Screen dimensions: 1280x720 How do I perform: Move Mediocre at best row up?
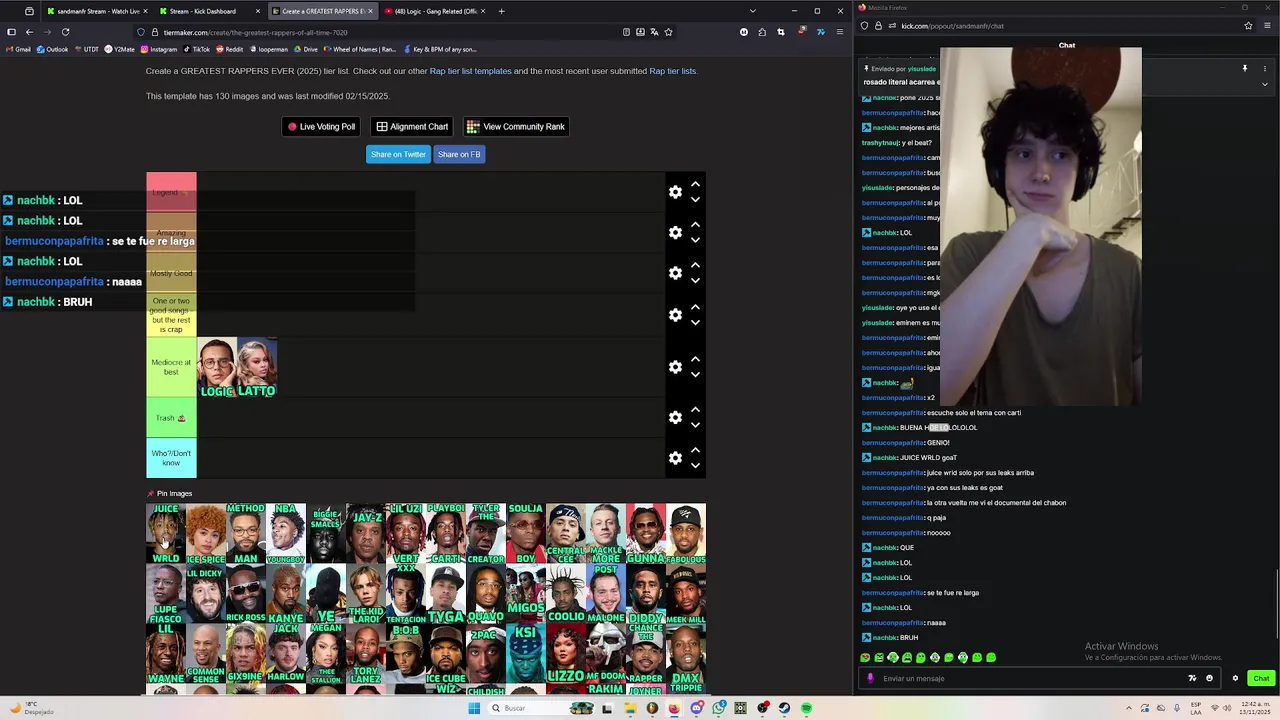(x=695, y=359)
